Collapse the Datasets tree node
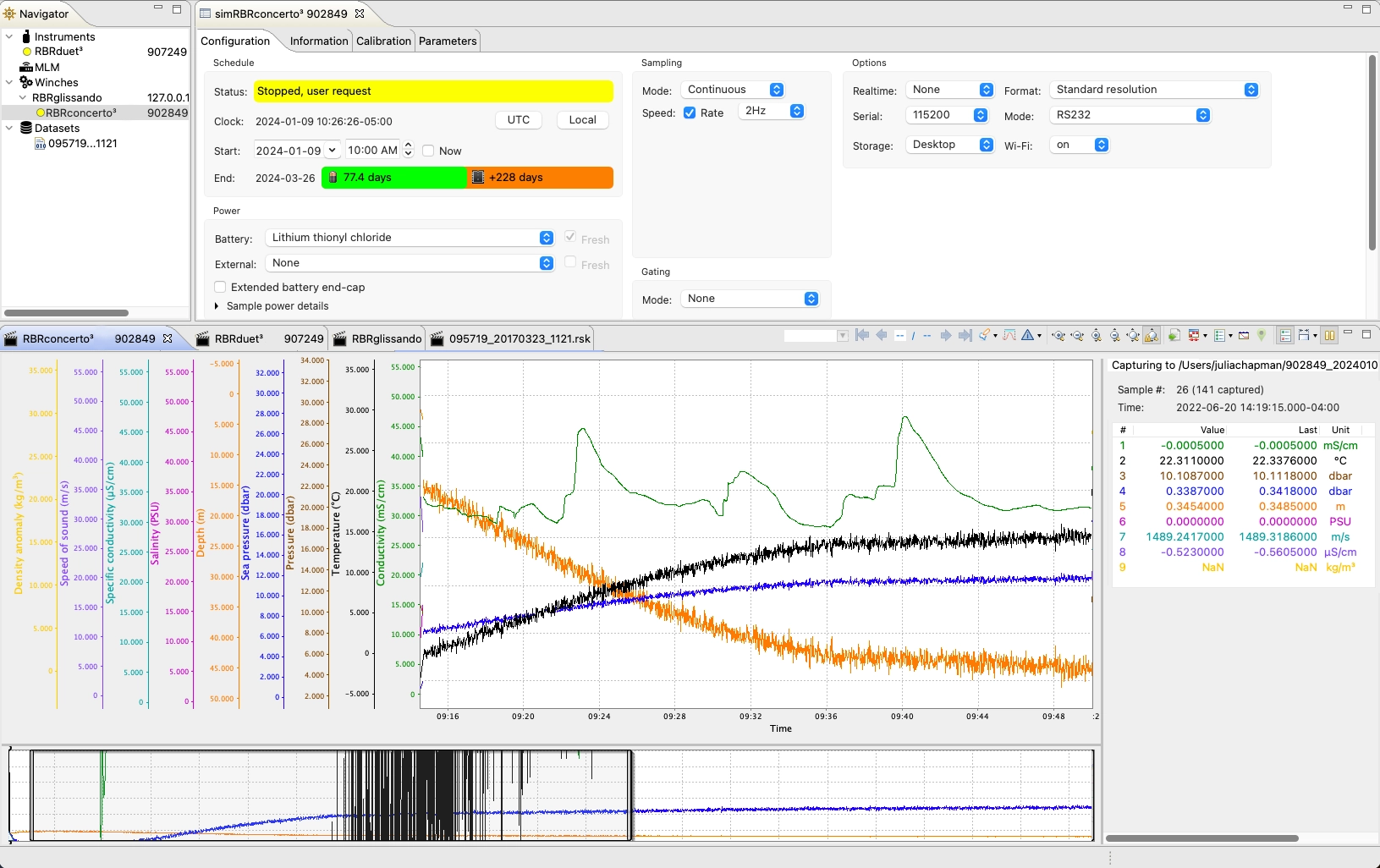This screenshot has width=1380, height=868. 9,128
